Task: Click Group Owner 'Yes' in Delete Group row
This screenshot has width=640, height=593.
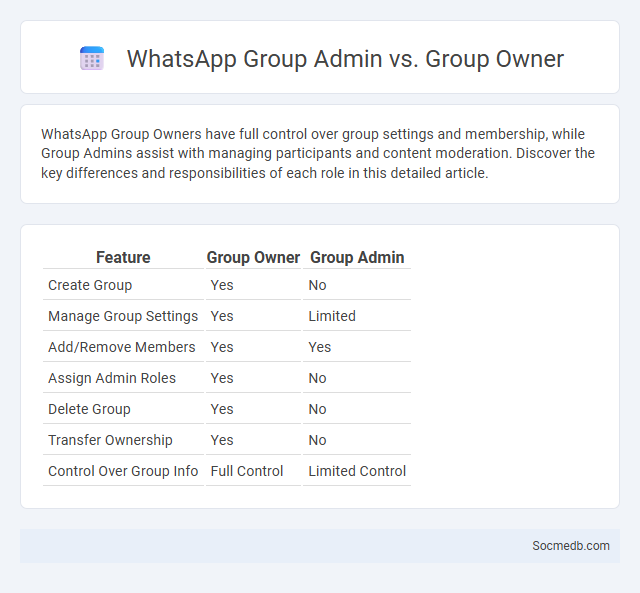Action: (222, 409)
